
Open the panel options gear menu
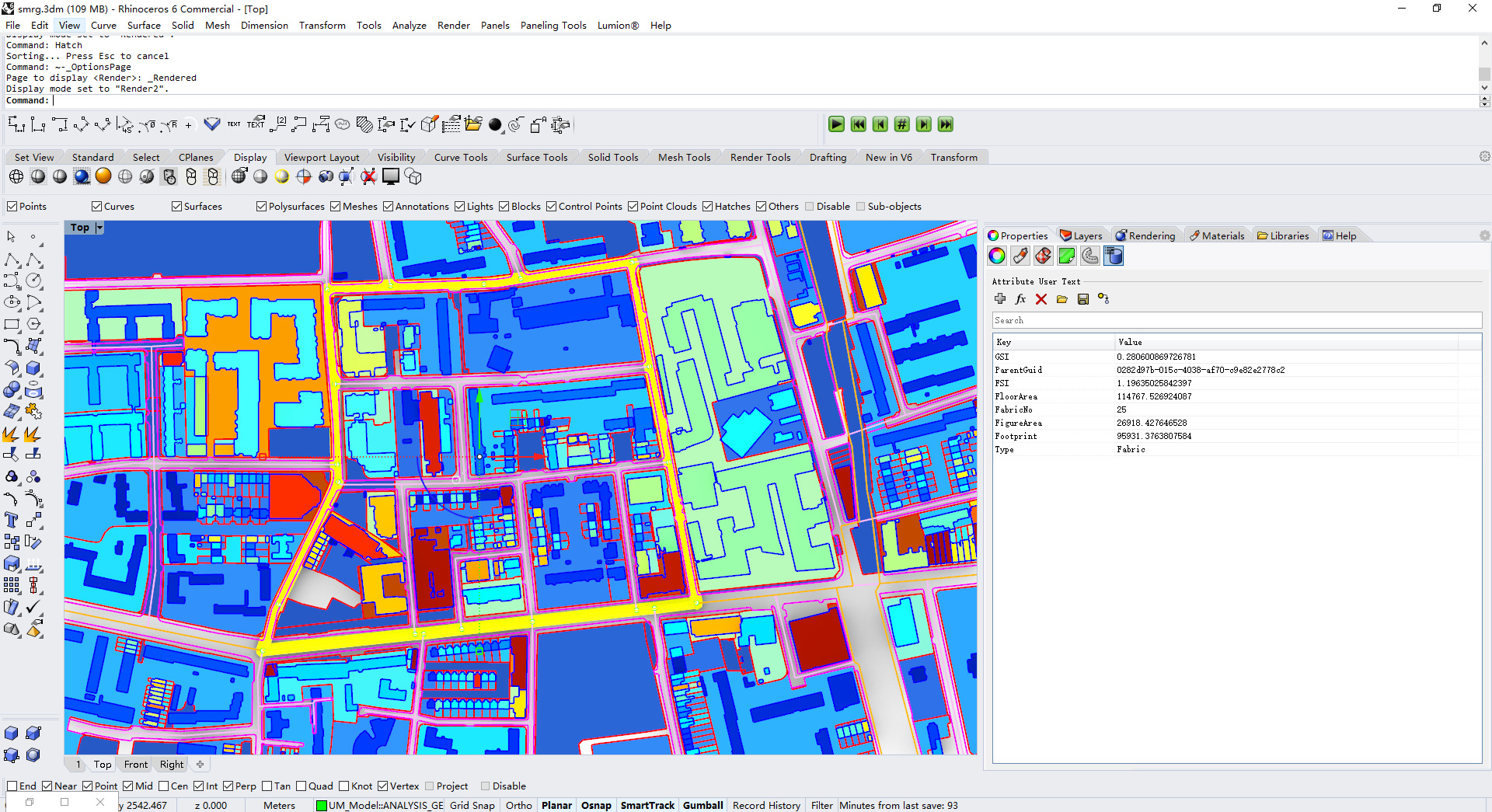click(x=1484, y=235)
